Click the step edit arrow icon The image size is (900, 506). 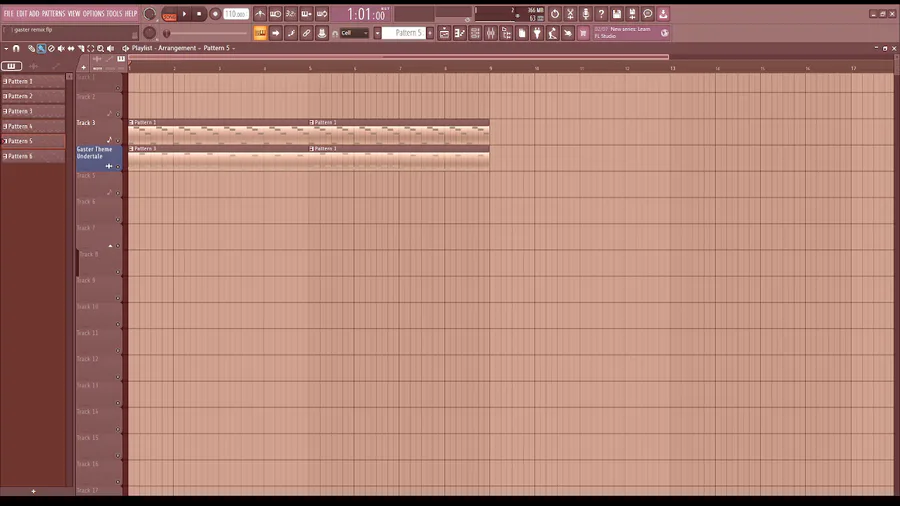click(x=276, y=33)
